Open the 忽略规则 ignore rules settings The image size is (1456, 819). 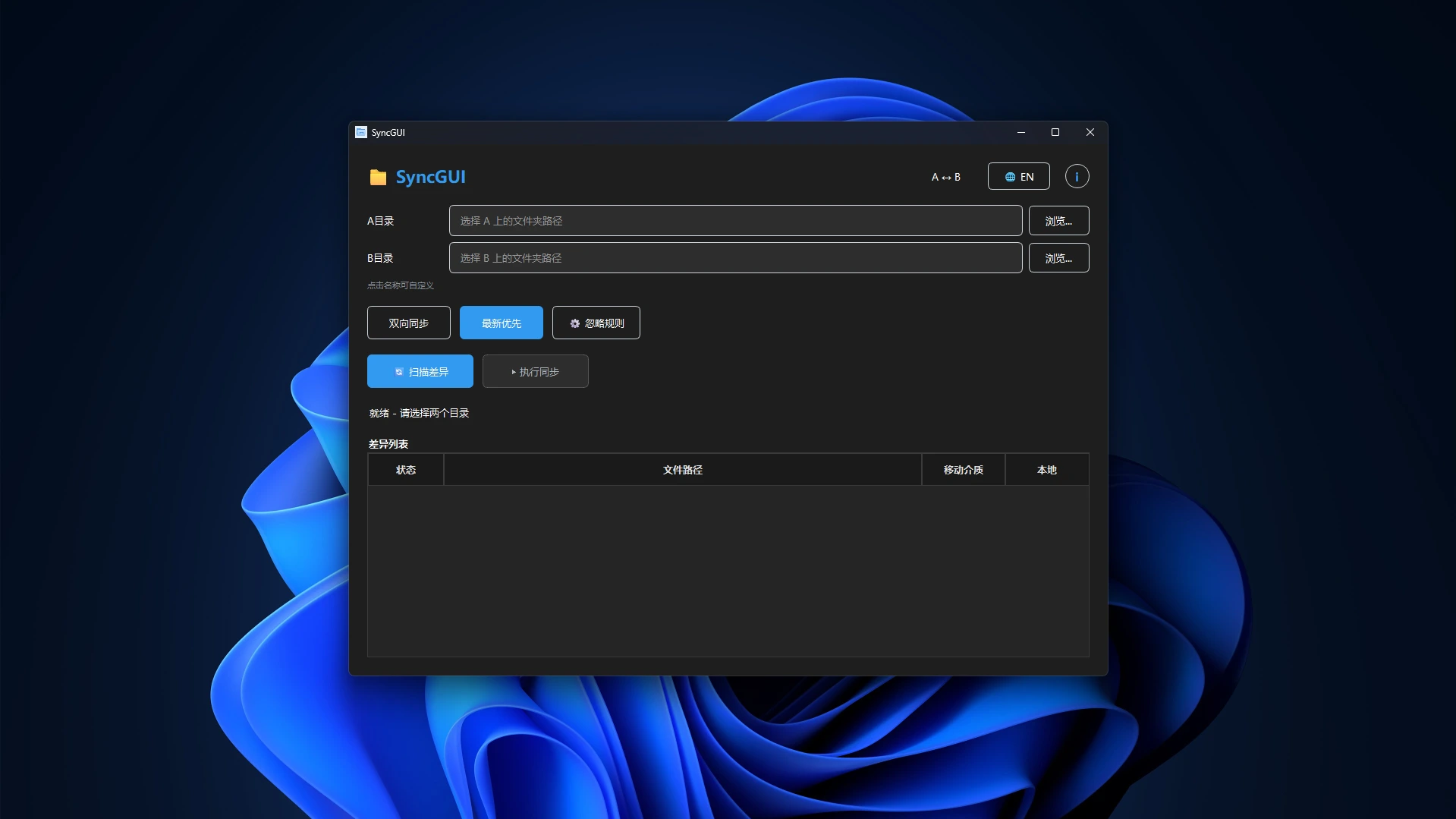pos(596,323)
